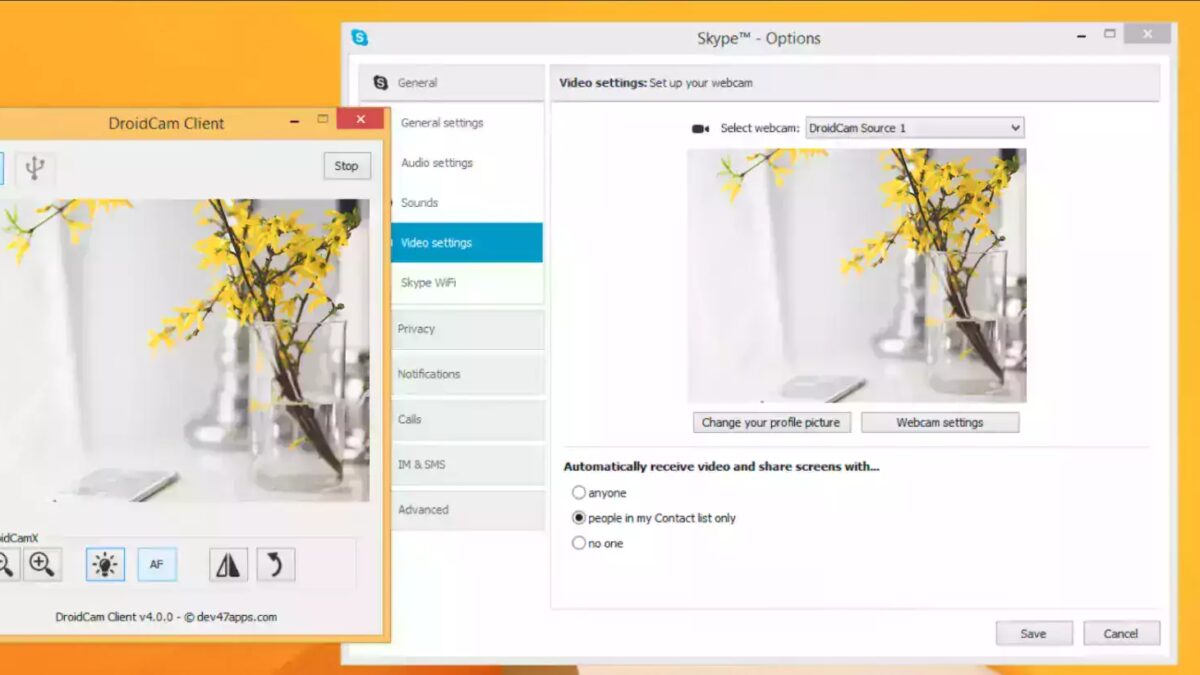Click the 'DroidCam Client v4.0.0' footer text
The image size is (1200, 675).
[x=167, y=617]
